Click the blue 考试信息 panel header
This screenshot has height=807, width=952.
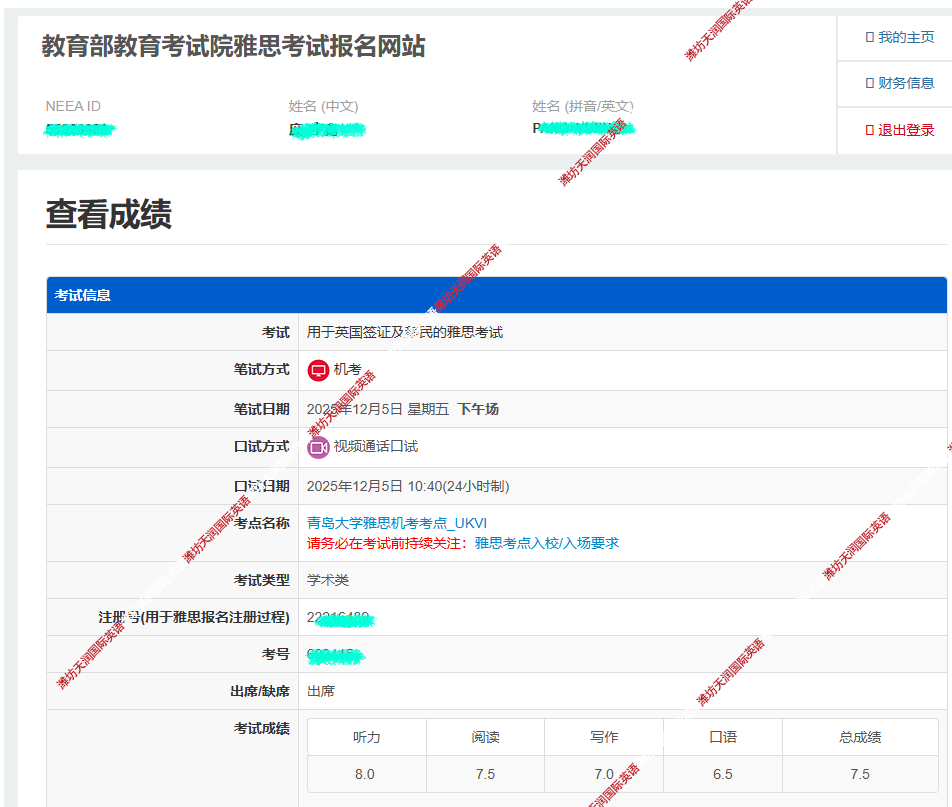[496, 295]
